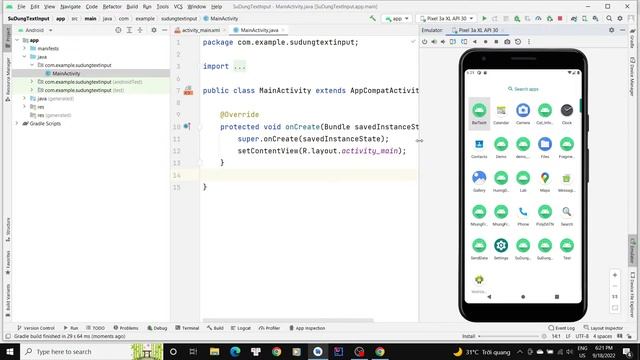This screenshot has width=640, height=360.
Task: Open File Explorer from the taskbar
Action: (x=214, y=351)
